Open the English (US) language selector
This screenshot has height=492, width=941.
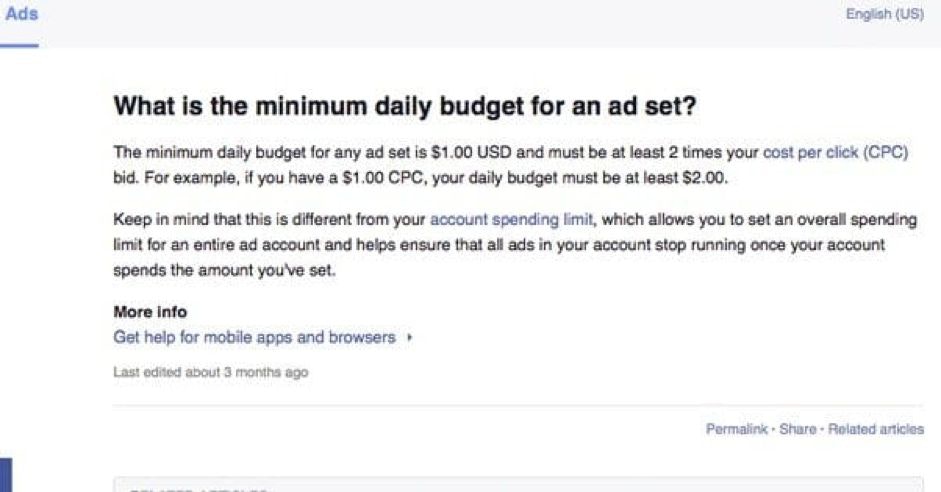click(x=884, y=15)
